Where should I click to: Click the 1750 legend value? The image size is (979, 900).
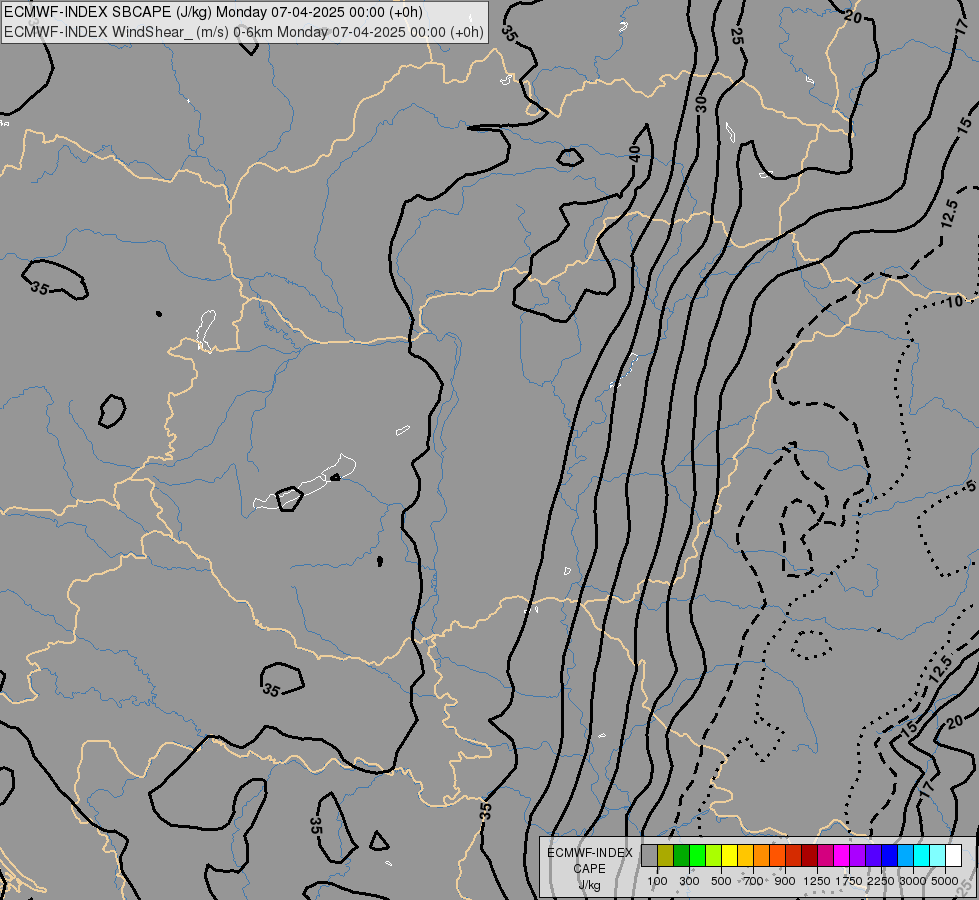pos(849,881)
